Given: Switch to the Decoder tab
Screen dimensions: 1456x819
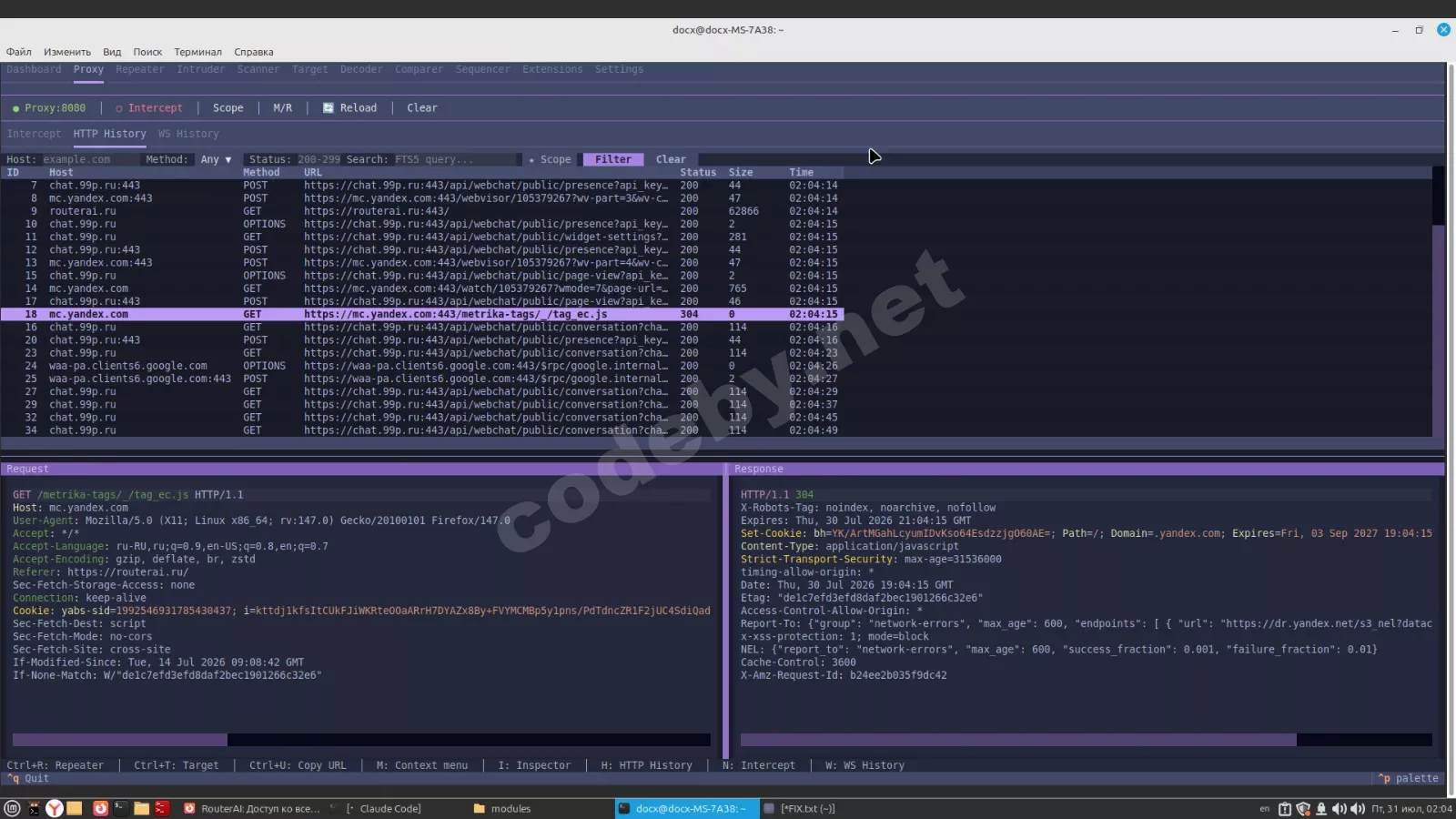Looking at the screenshot, I should pyautogui.click(x=361, y=69).
